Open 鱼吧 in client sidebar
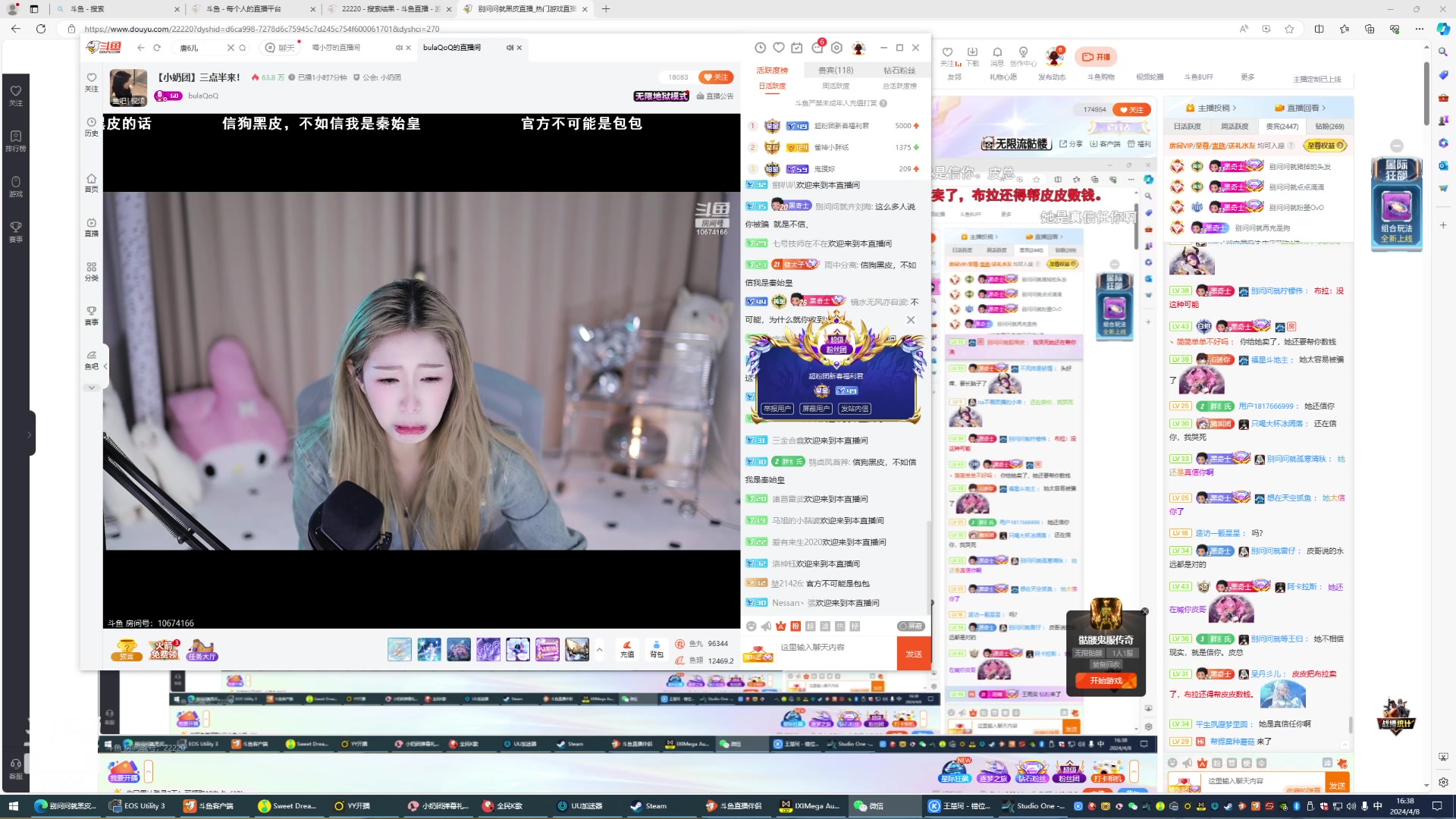Image resolution: width=1456 pixels, height=819 pixels. point(91,360)
